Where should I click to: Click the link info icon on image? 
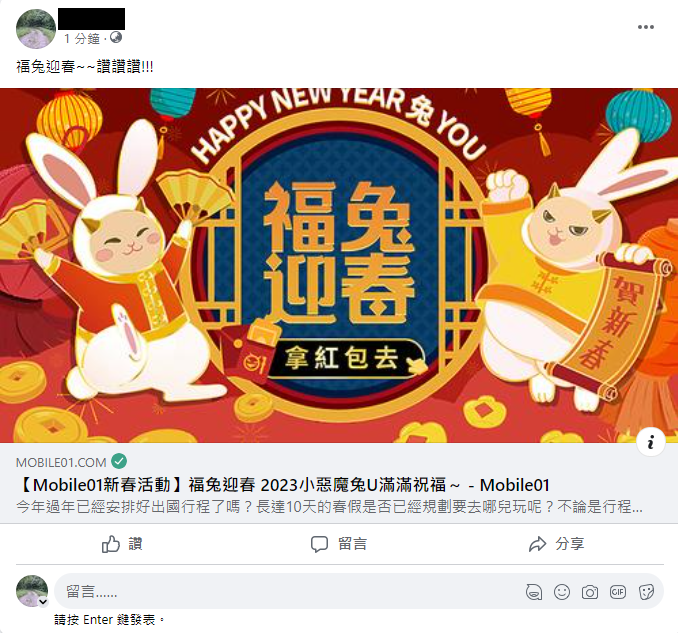(x=650, y=442)
